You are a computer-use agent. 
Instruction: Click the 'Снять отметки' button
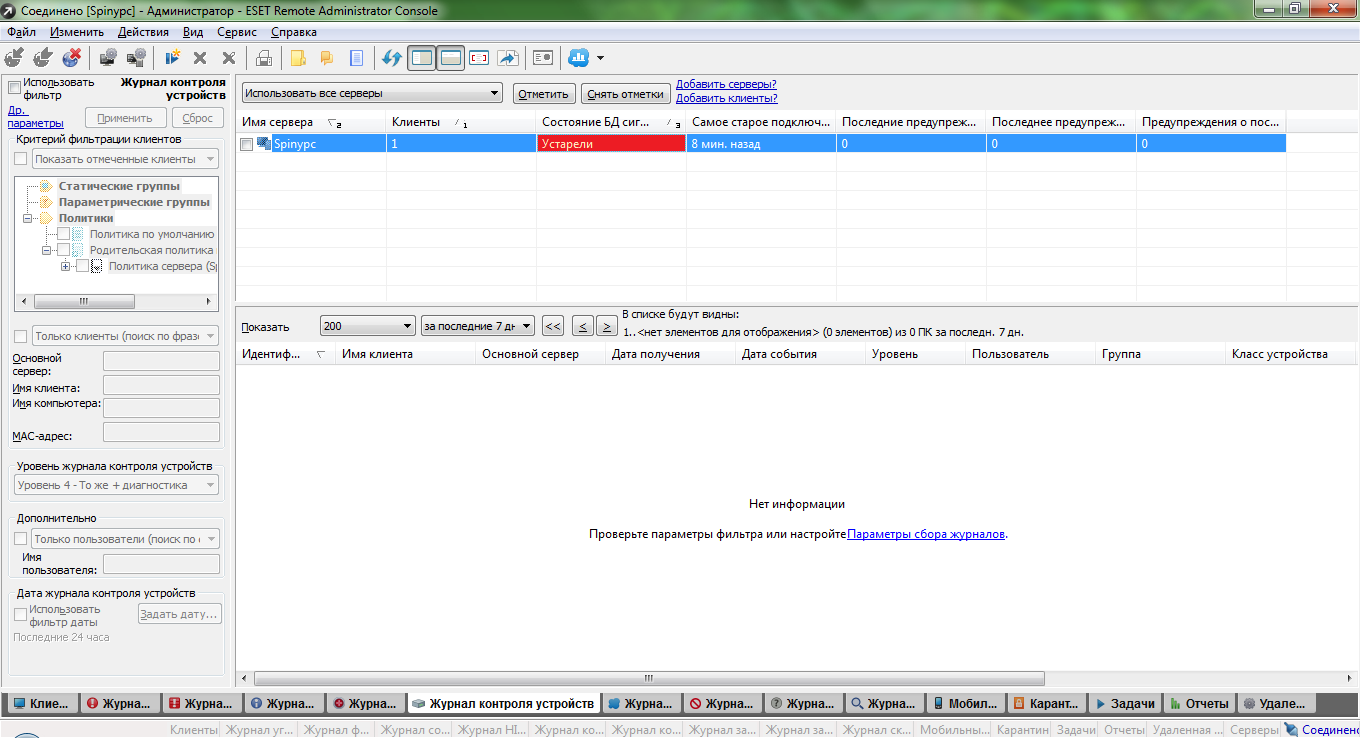tap(626, 94)
